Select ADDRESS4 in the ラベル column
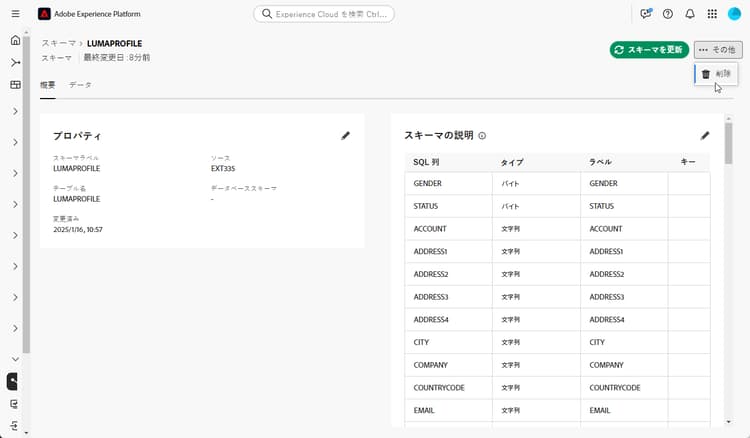The image size is (750, 438). point(607,319)
